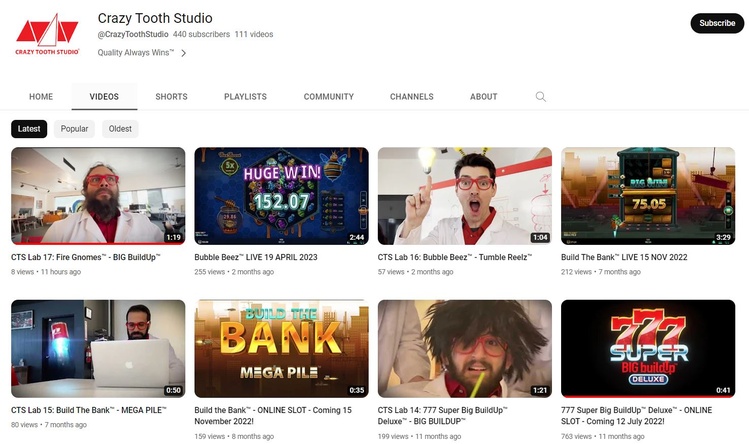
Task: Click '159 views • 8 months ago' metadata
Action: click(x=234, y=436)
